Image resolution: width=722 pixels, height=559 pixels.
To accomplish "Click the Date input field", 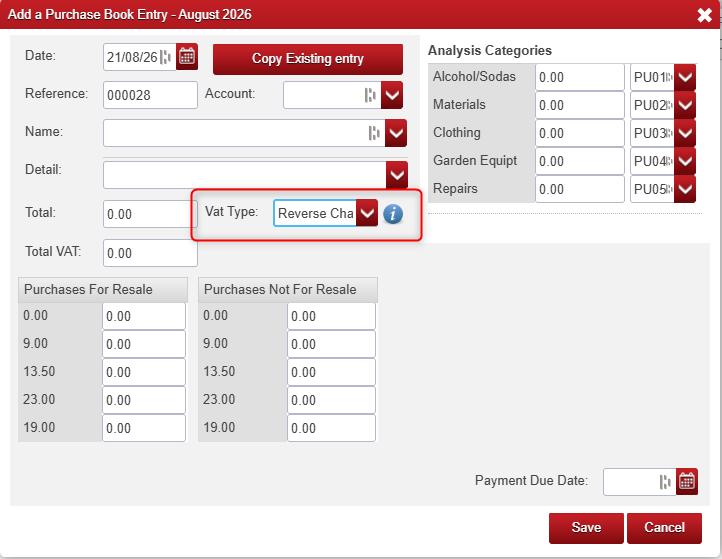I will (140, 57).
